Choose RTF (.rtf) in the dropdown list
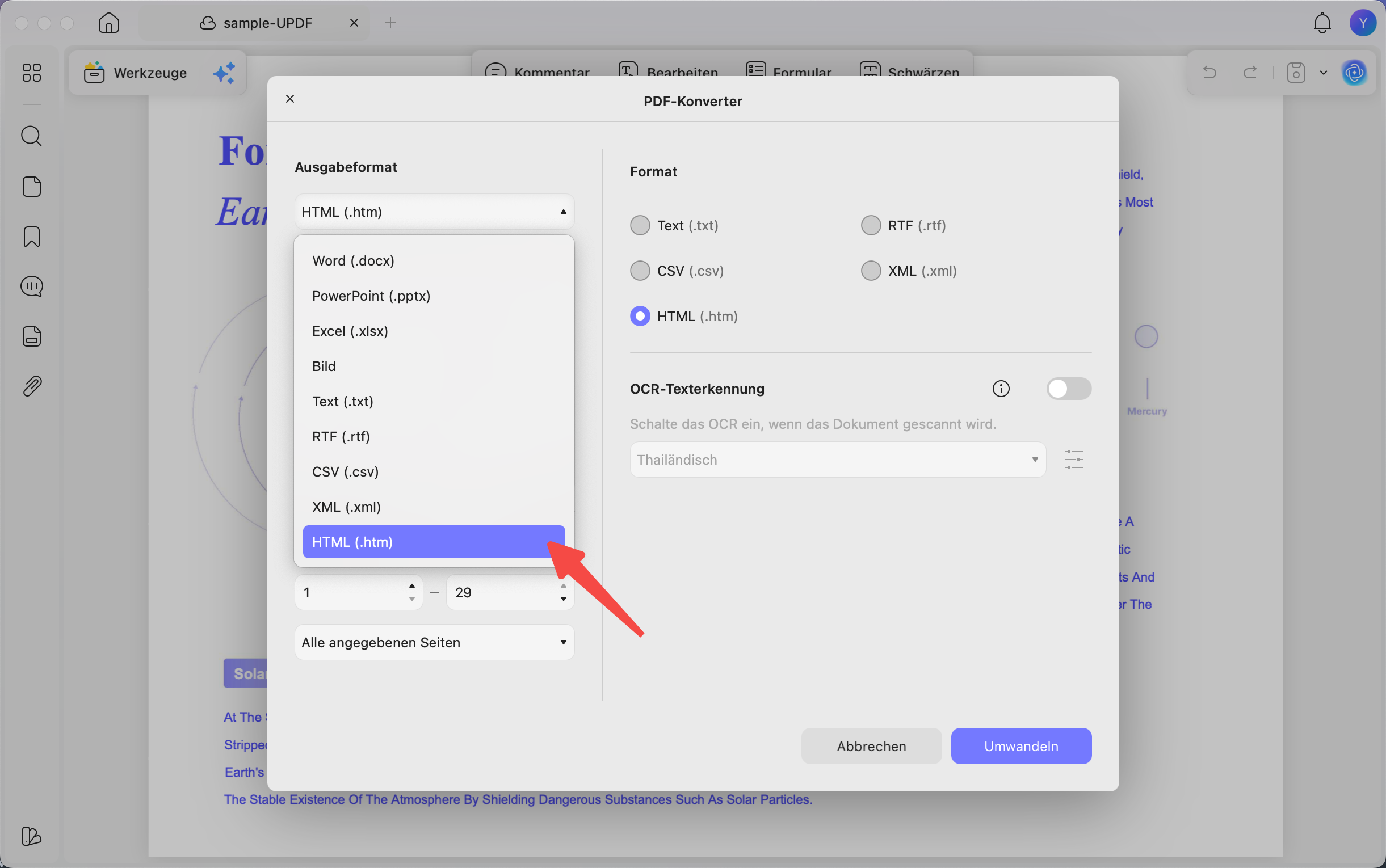The height and width of the screenshot is (868, 1386). click(434, 436)
